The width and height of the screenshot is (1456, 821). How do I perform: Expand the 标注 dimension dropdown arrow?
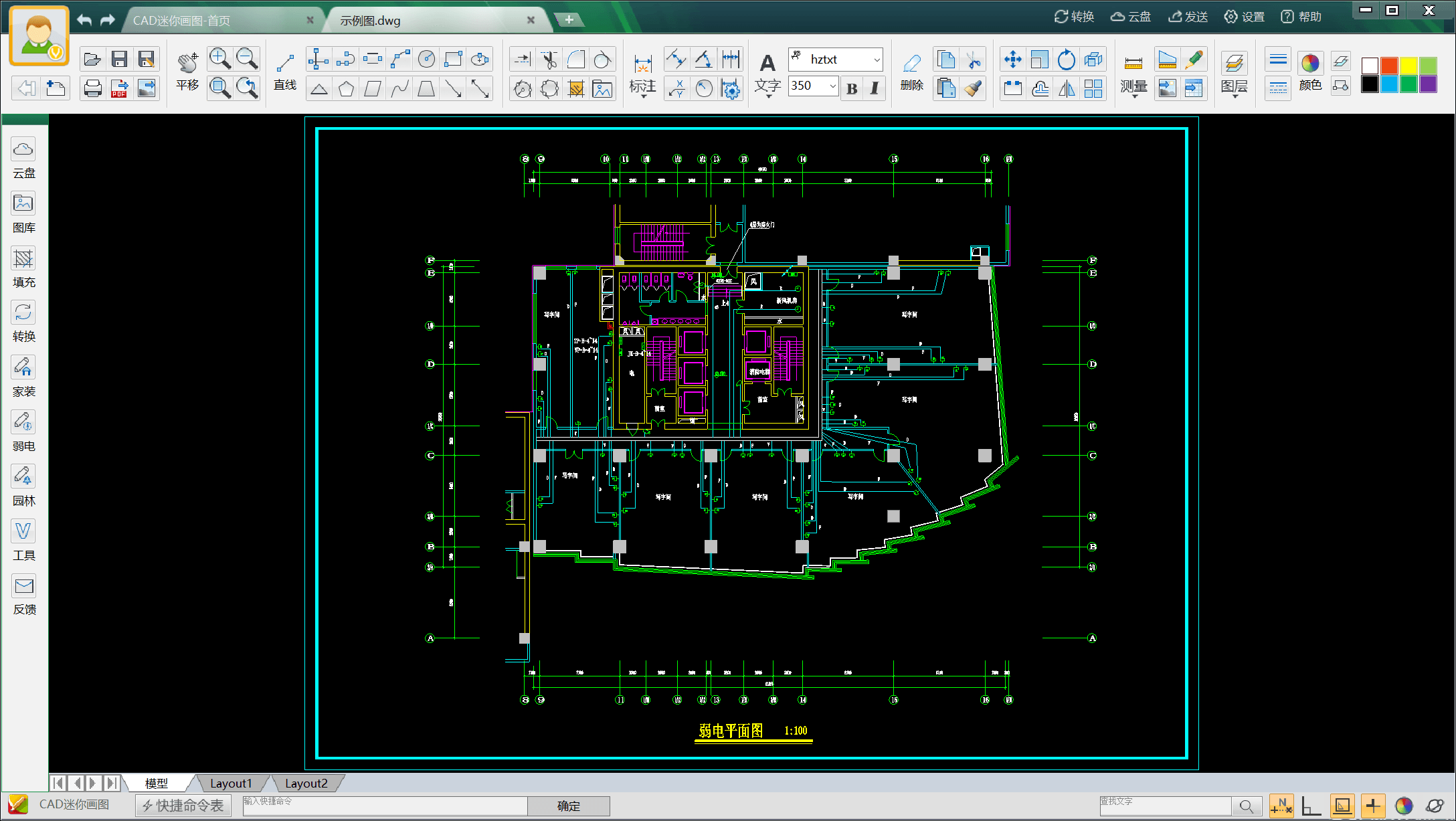coord(643,96)
